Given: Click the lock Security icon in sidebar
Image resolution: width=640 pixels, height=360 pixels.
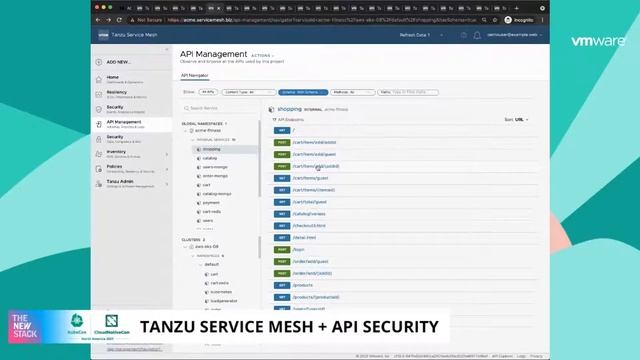Looking at the screenshot, I should click(x=99, y=139).
